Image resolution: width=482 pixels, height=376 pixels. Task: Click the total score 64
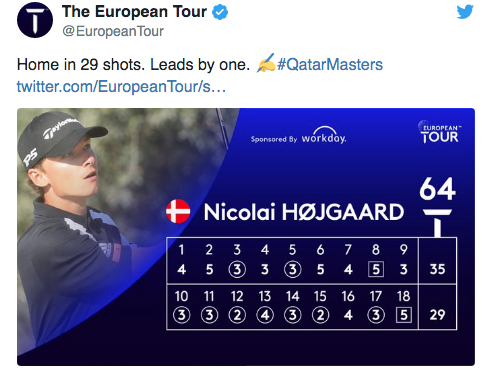437,189
